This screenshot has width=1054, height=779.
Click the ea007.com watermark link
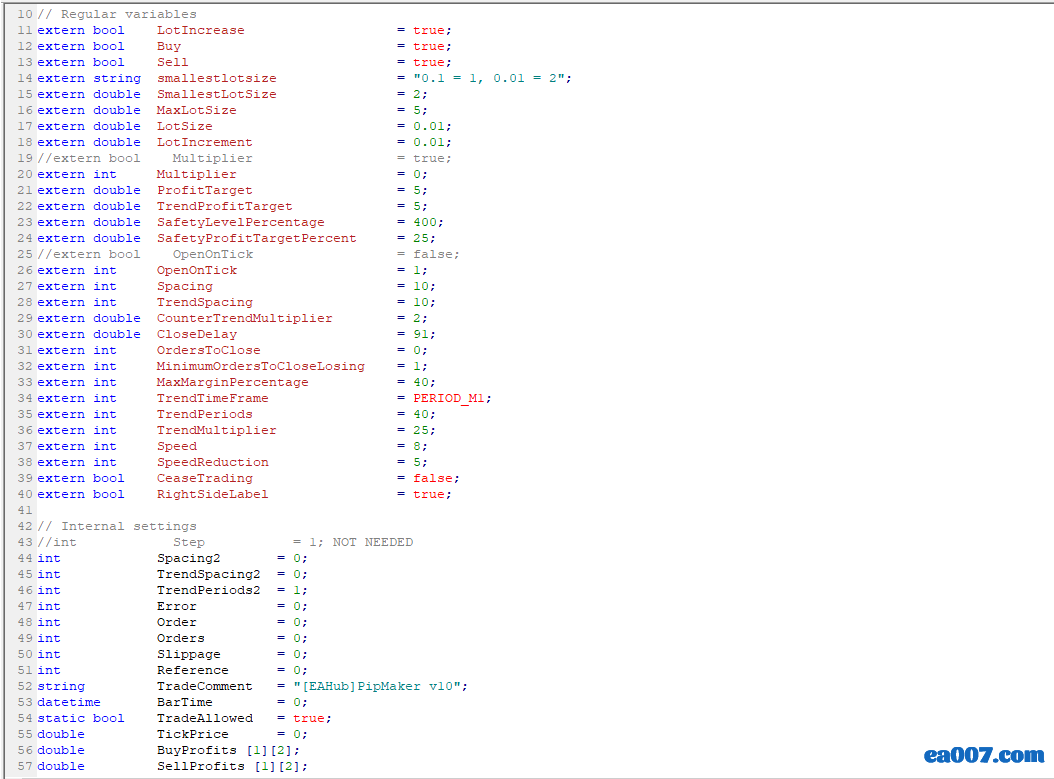pyautogui.click(x=983, y=755)
